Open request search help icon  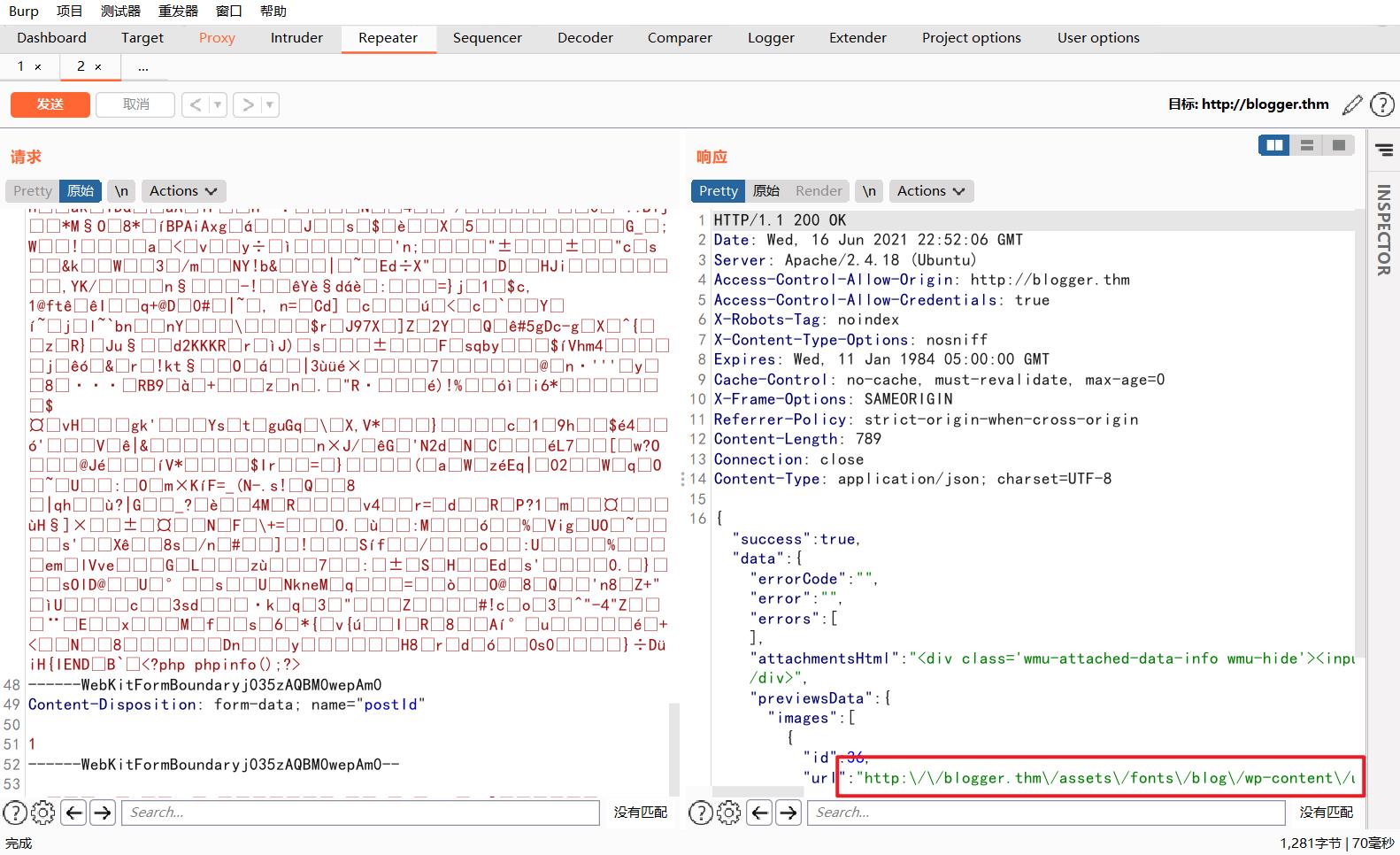(14, 813)
